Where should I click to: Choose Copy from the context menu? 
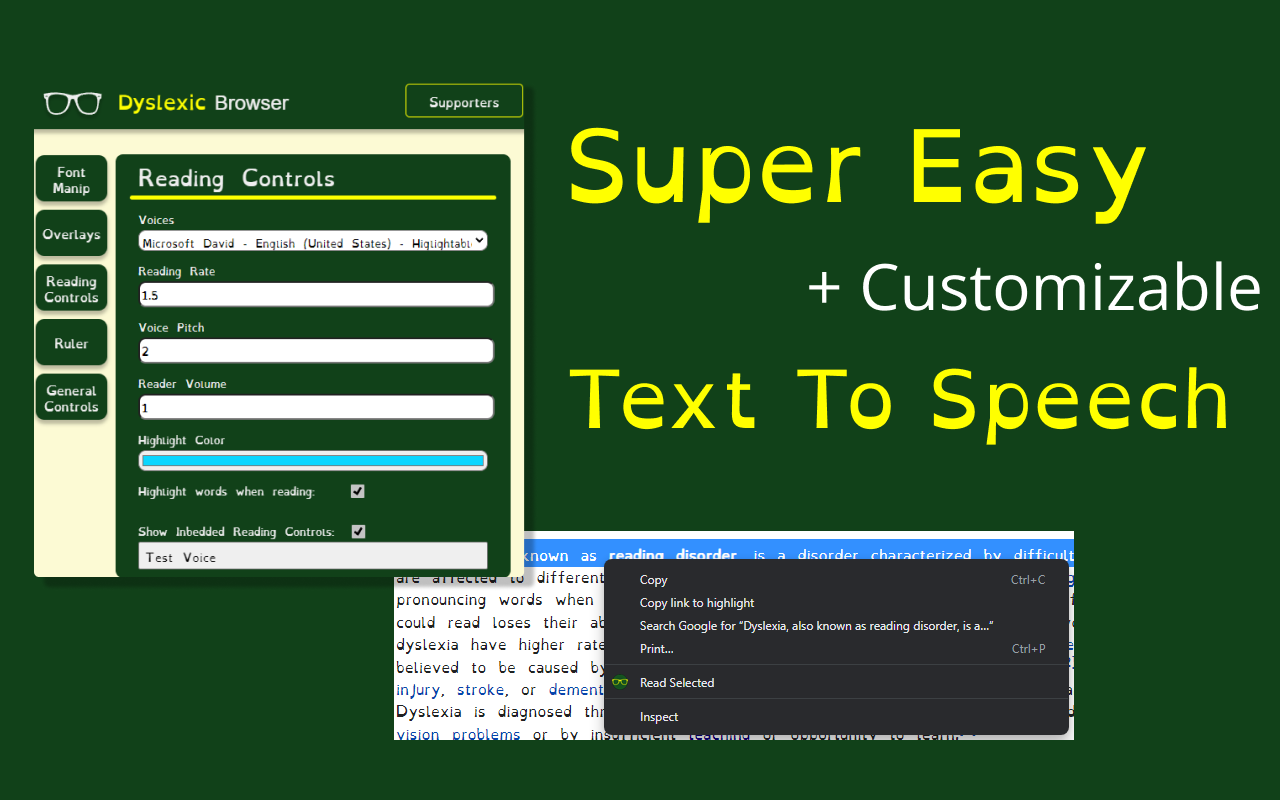653,580
